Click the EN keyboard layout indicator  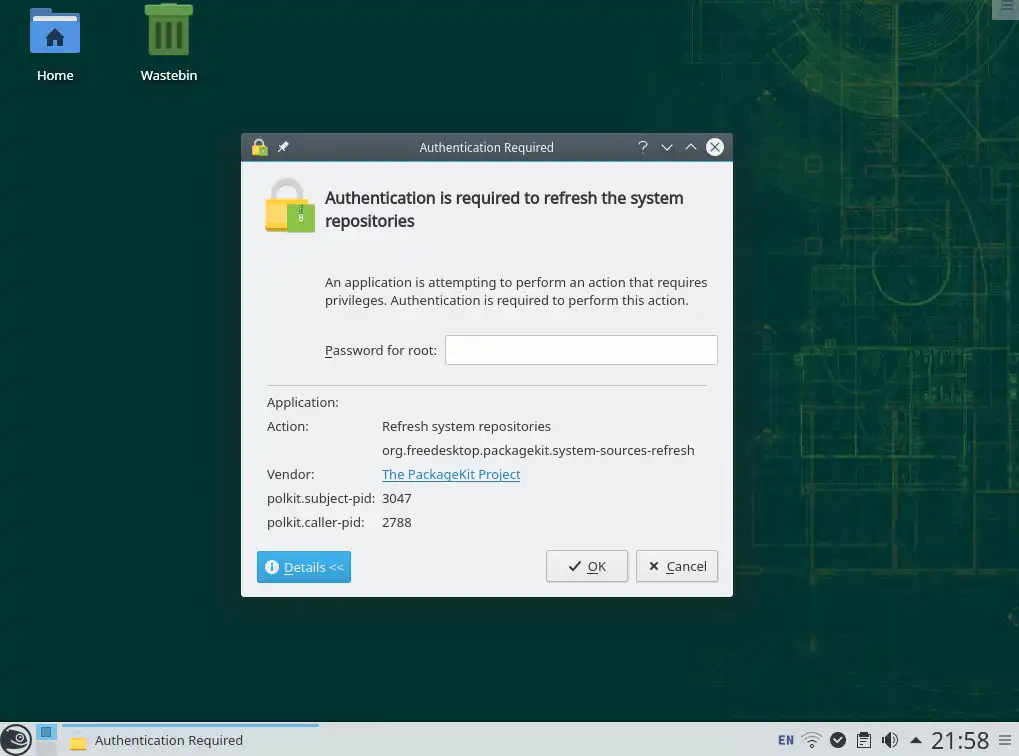786,740
